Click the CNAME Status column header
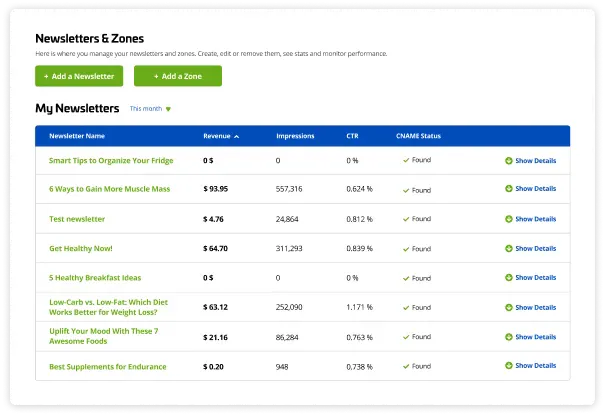This screenshot has height=415, width=605. tap(418, 136)
